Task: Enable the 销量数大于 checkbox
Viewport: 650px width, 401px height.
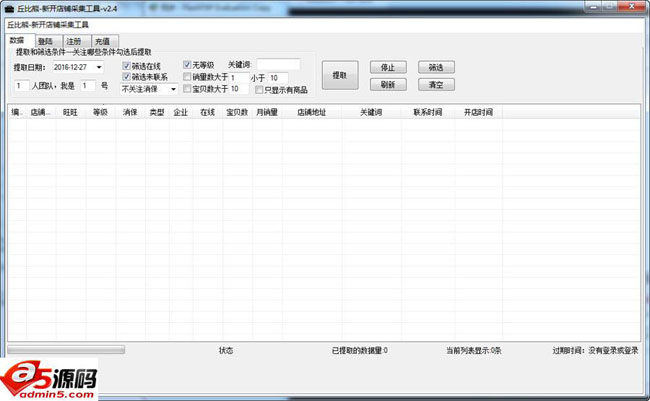Action: coord(187,77)
